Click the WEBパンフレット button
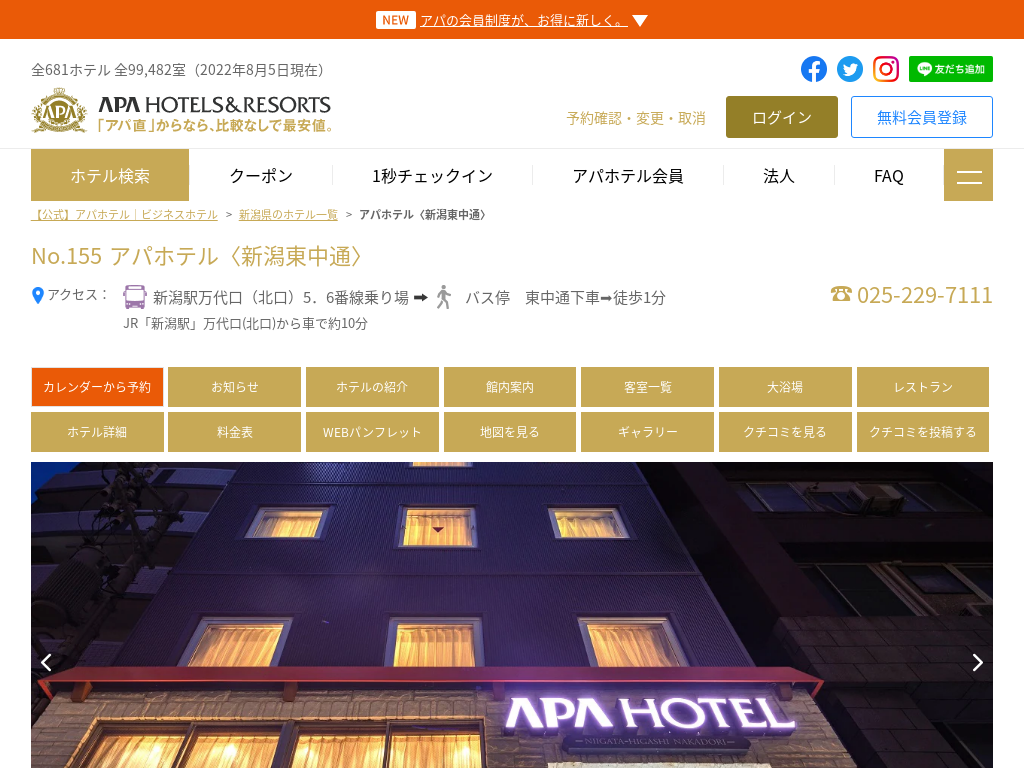The height and width of the screenshot is (768, 1024). (372, 432)
